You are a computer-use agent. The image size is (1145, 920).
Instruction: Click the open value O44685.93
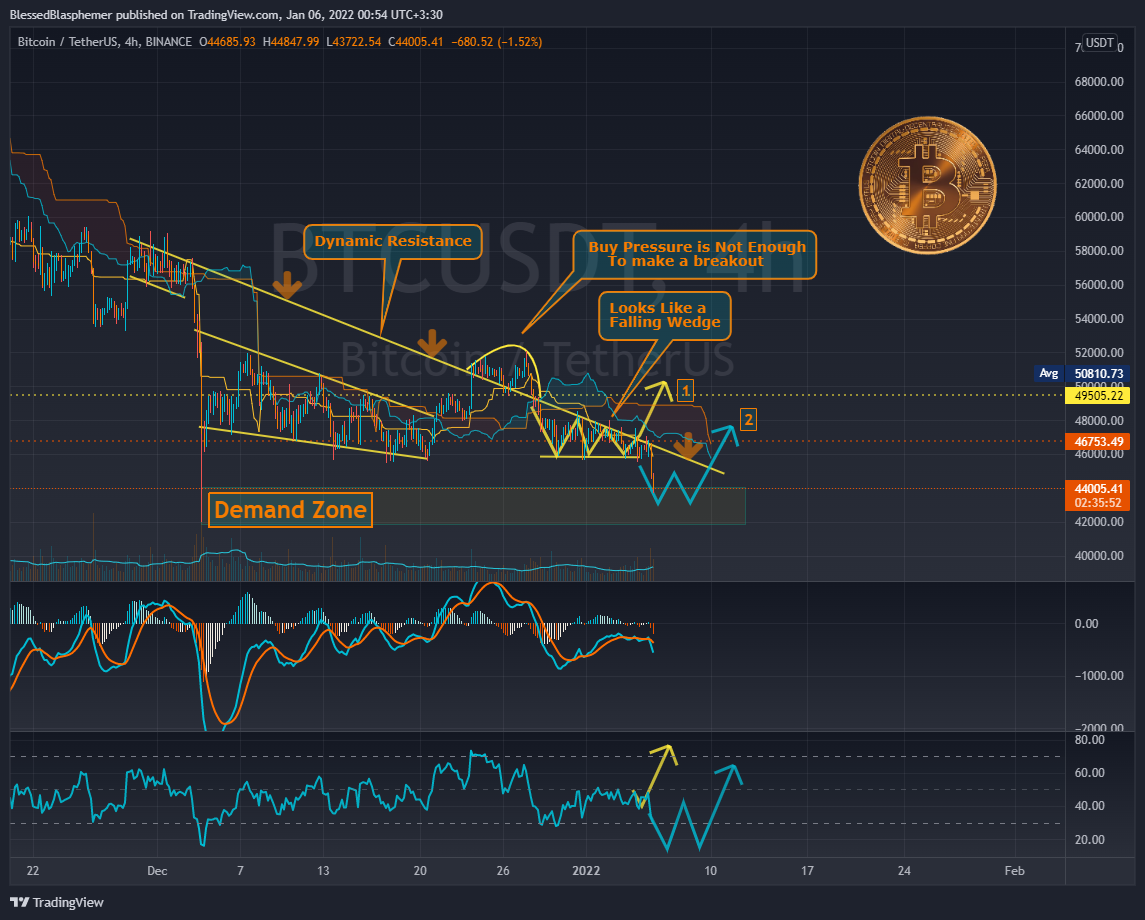click(227, 42)
